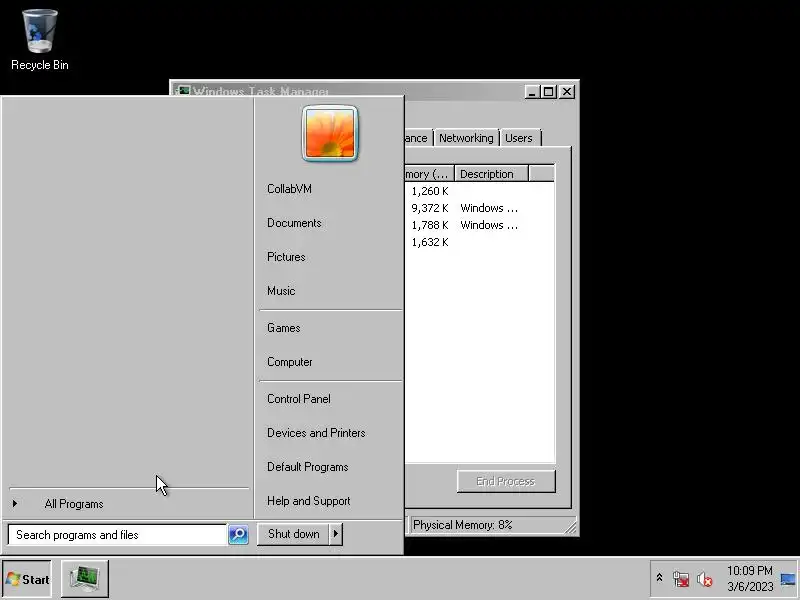
Task: Select the process row with 1,788 K
Action: [x=480, y=225]
